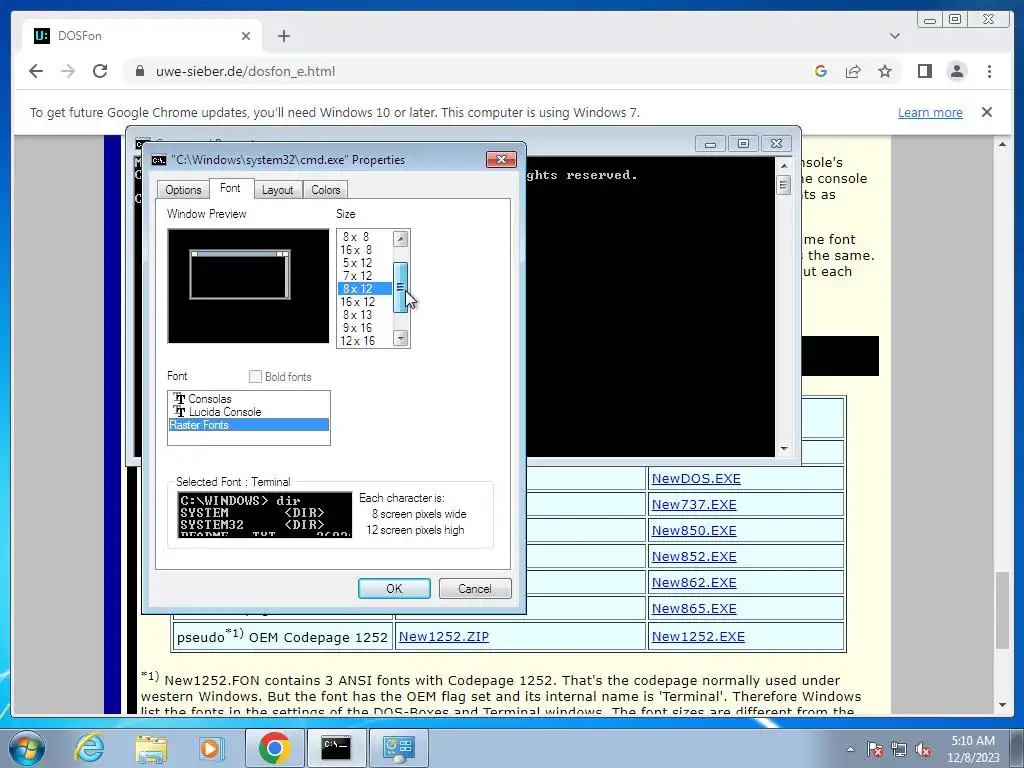Click Command Prompt window scroll down arrow
The image size is (1024, 768).
(784, 449)
